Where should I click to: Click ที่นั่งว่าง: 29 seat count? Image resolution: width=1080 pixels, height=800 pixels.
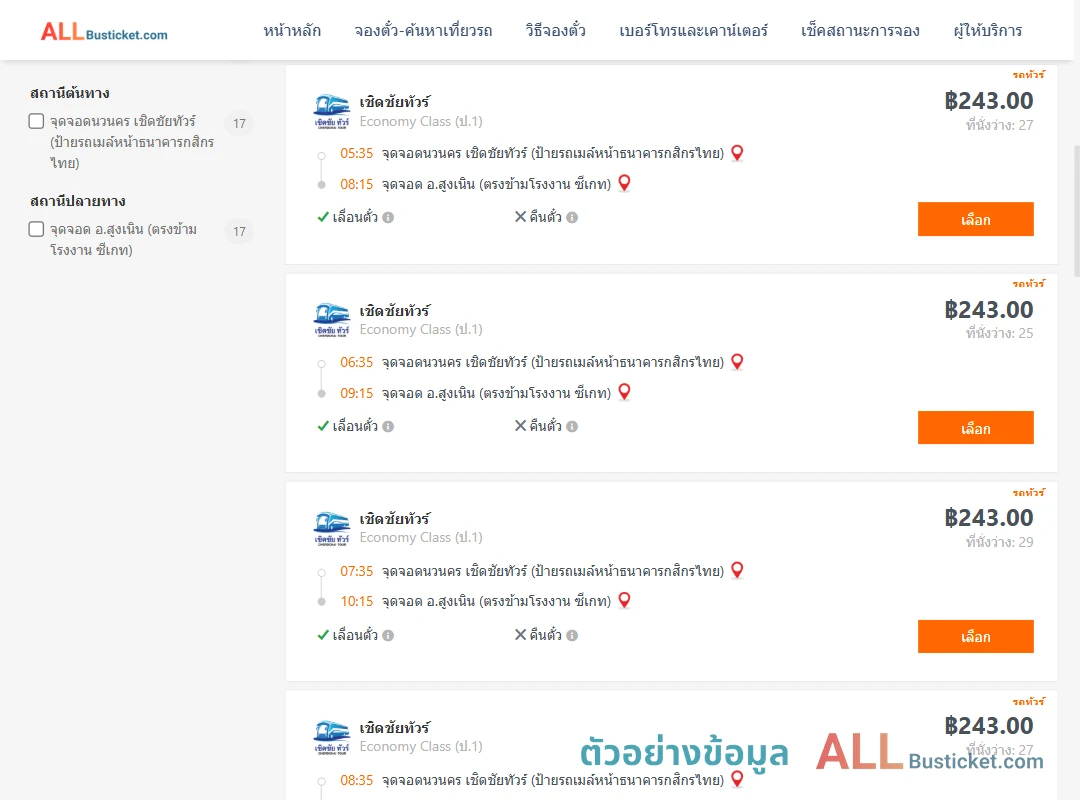[x=999, y=542]
